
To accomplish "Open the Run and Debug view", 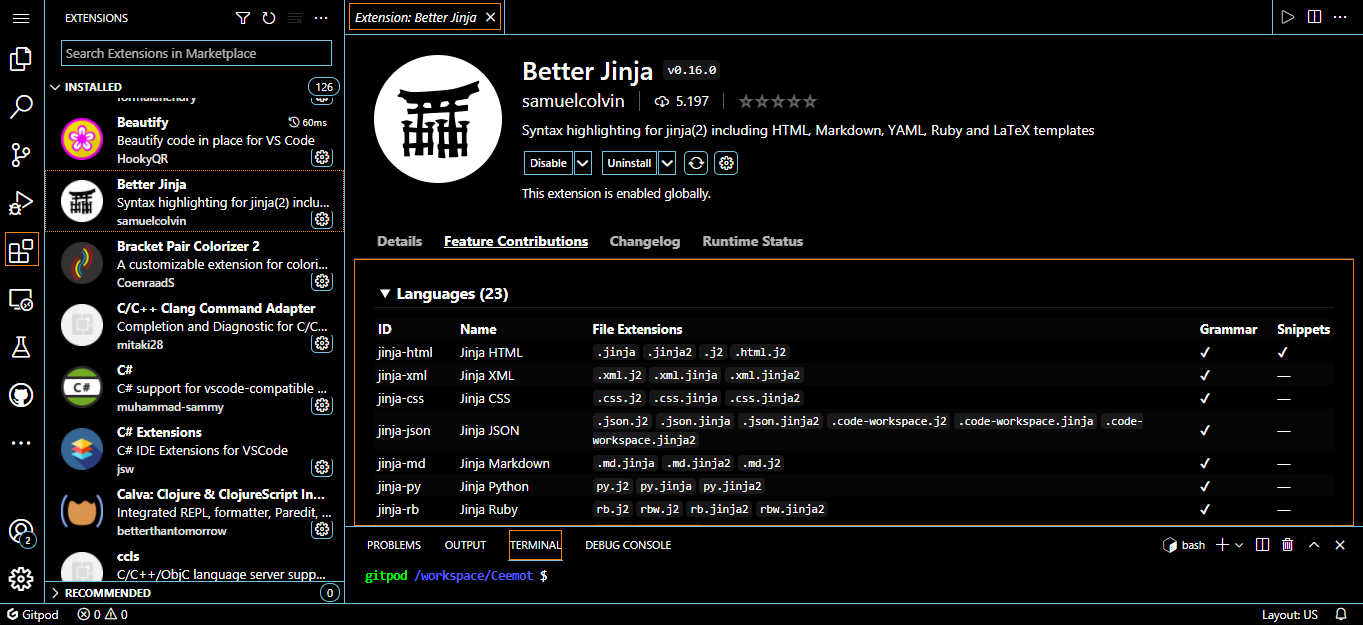I will coord(21,203).
